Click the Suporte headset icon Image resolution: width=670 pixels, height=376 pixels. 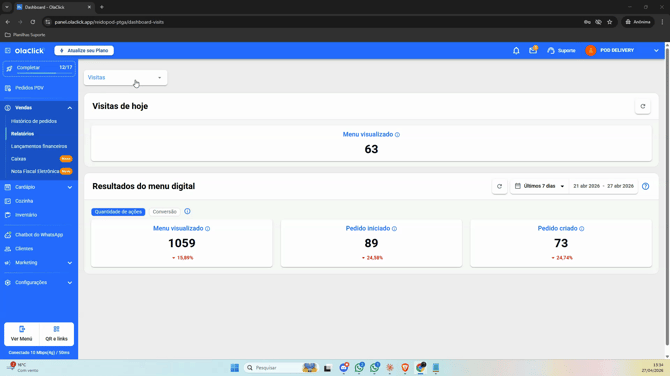click(x=551, y=50)
